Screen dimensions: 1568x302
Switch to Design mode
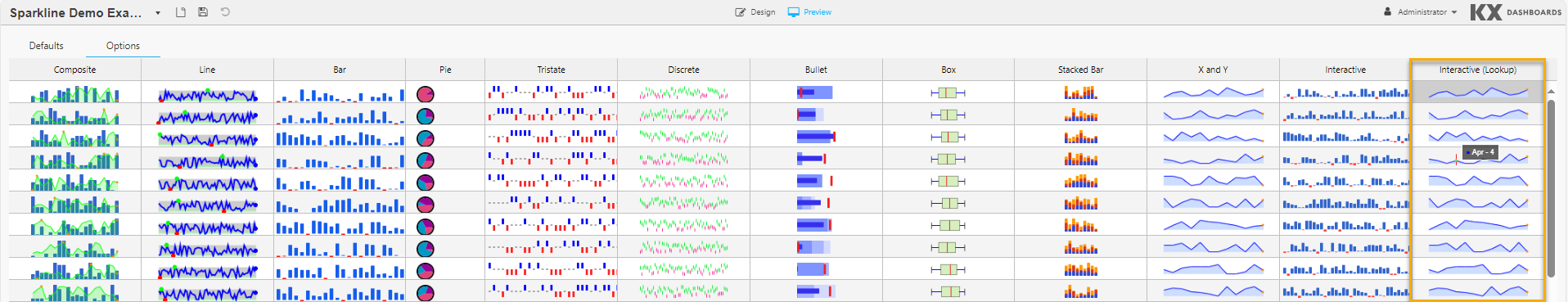(x=755, y=12)
